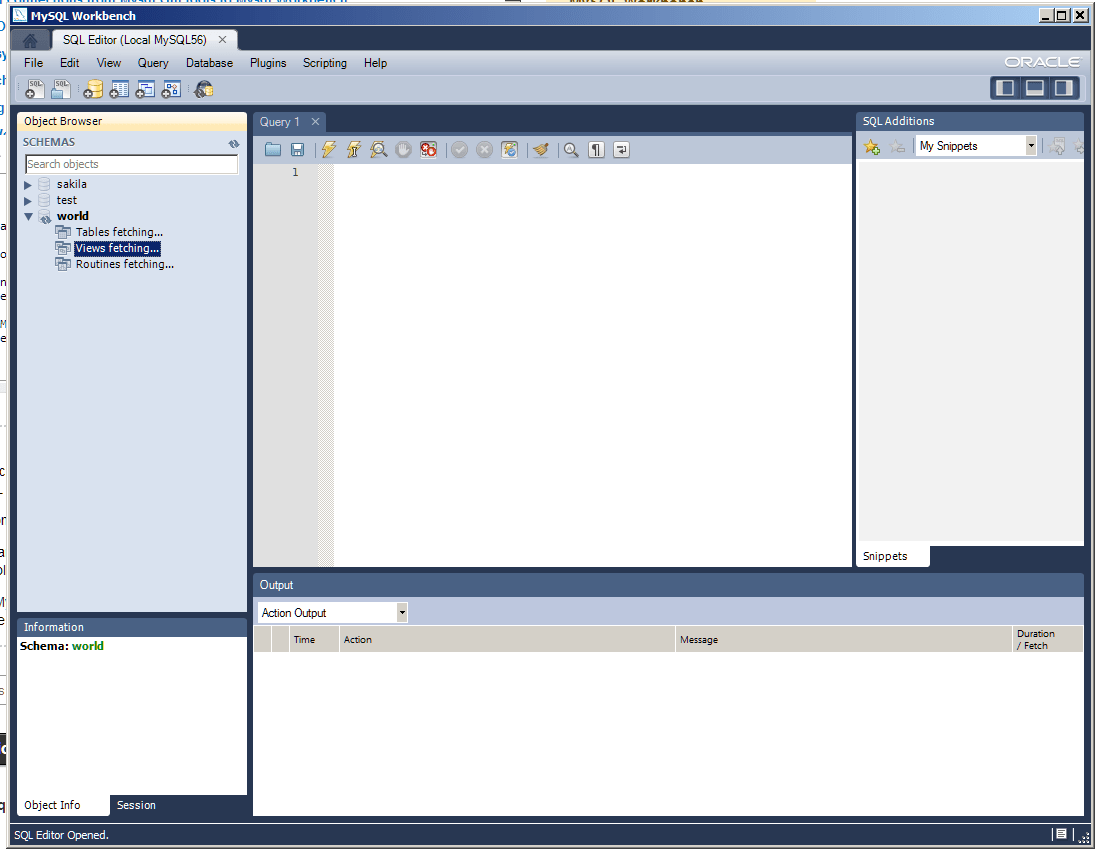Open the home screen tab icon
Screen dimensions: 1098x852
point(30,41)
